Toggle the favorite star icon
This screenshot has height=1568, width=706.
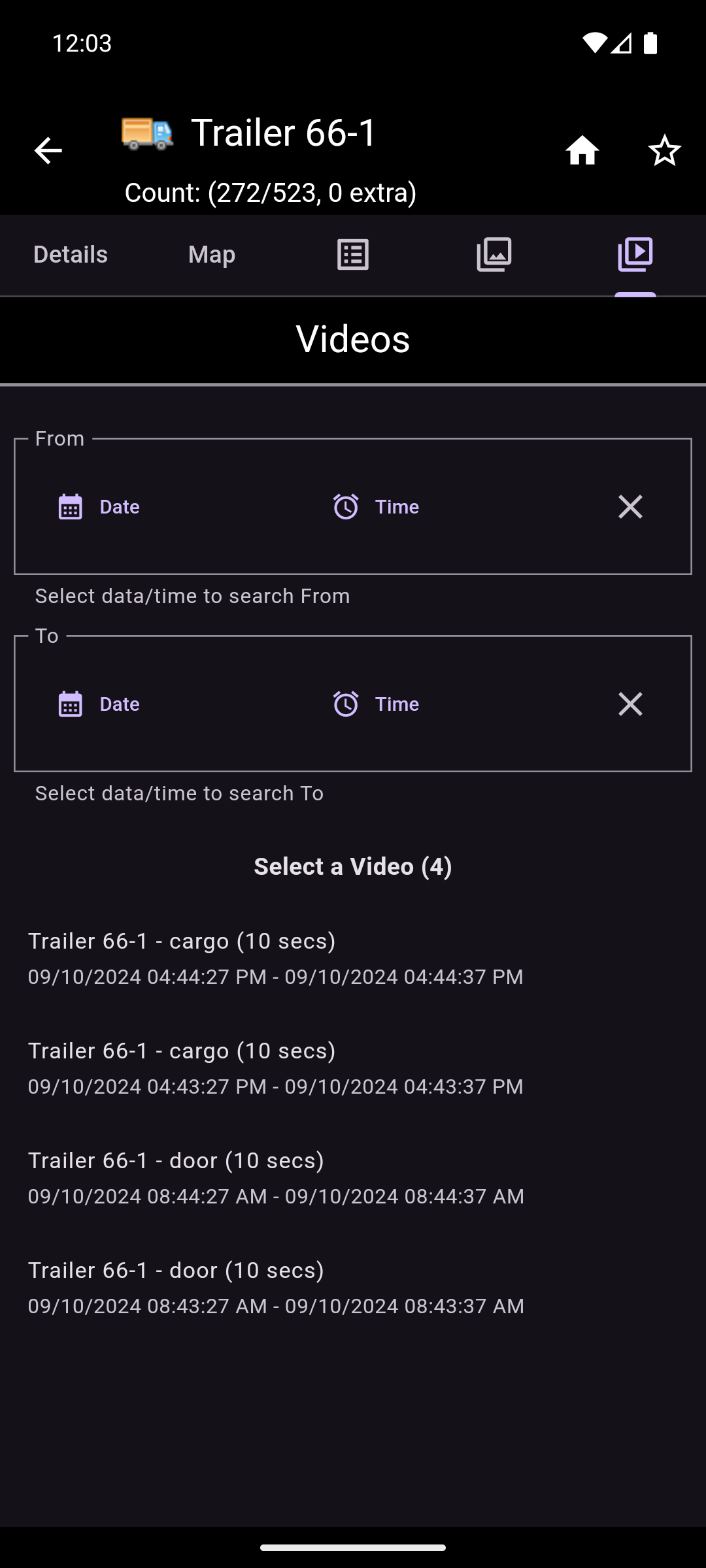(x=664, y=151)
